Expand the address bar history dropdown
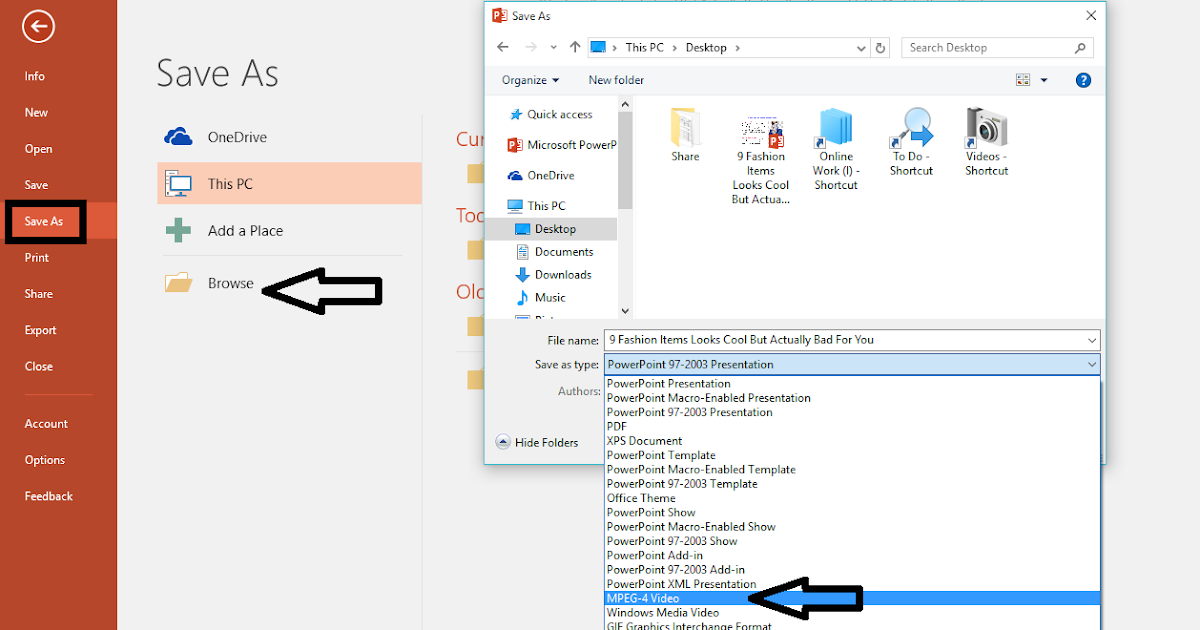The height and width of the screenshot is (630, 1200). point(862,47)
